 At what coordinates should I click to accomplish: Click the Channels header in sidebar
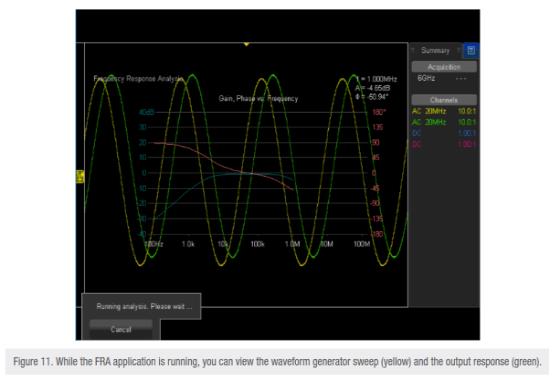tap(444, 100)
